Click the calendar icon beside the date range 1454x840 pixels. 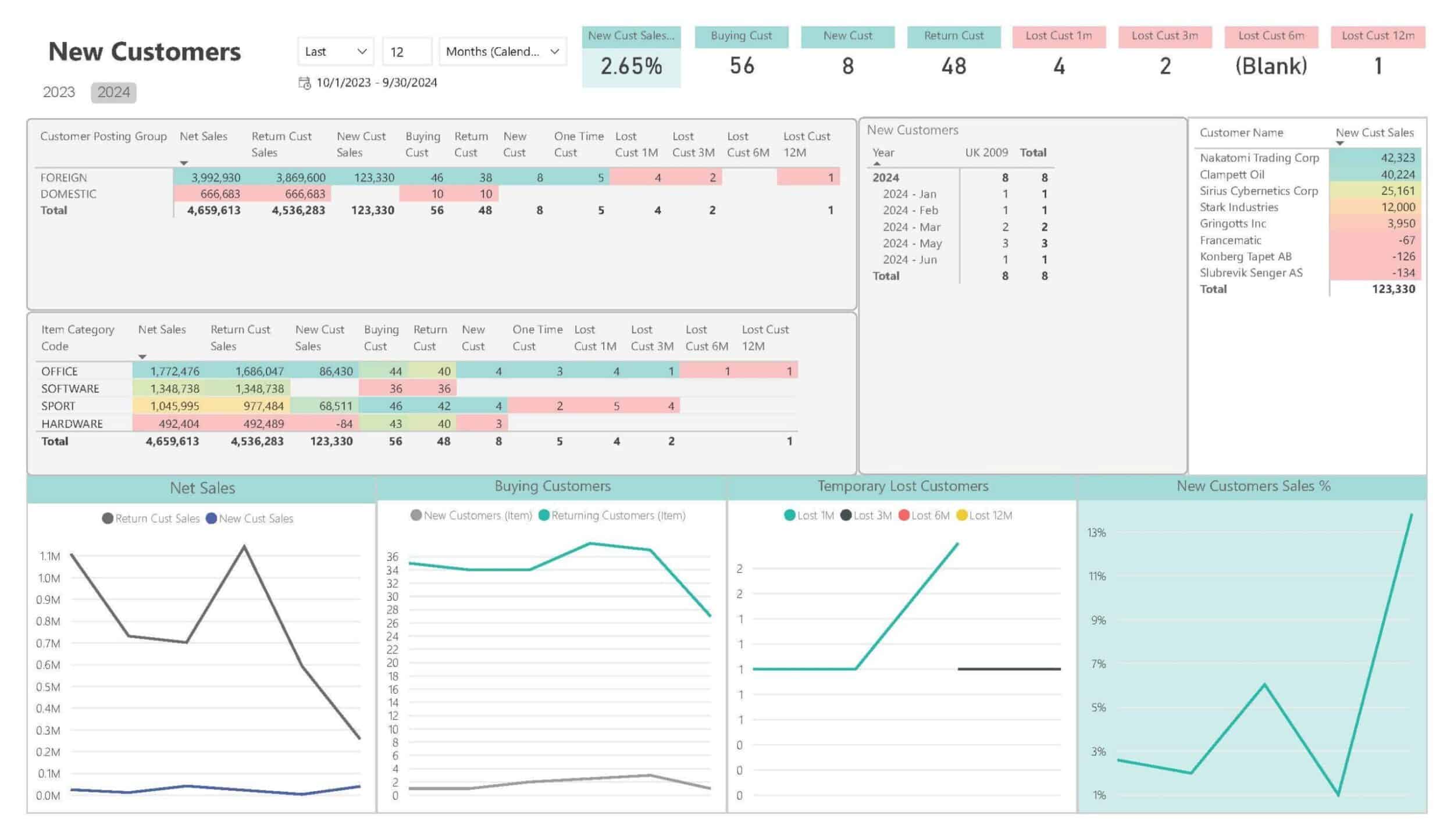pyautogui.click(x=305, y=83)
